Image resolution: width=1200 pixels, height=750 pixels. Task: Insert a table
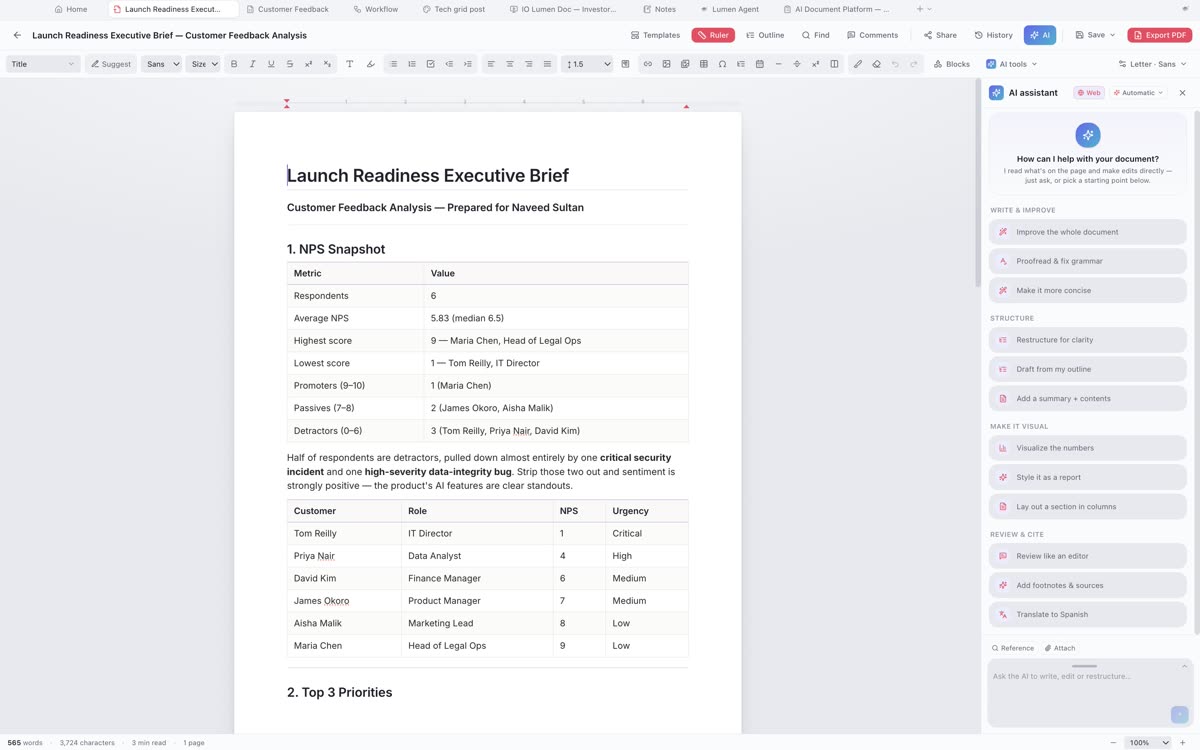pos(703,64)
